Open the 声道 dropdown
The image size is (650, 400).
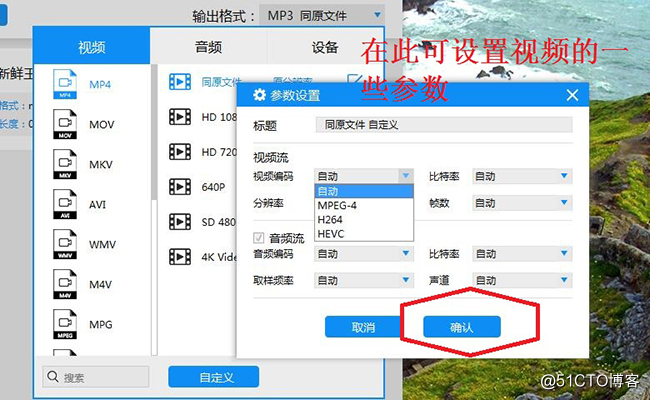[x=522, y=280]
